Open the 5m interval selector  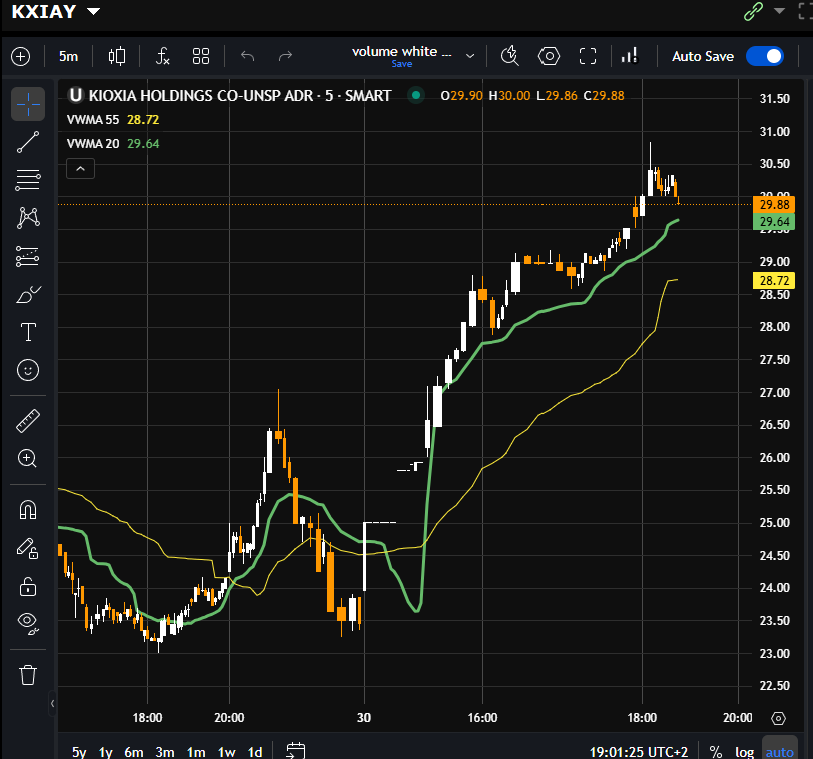(68, 57)
